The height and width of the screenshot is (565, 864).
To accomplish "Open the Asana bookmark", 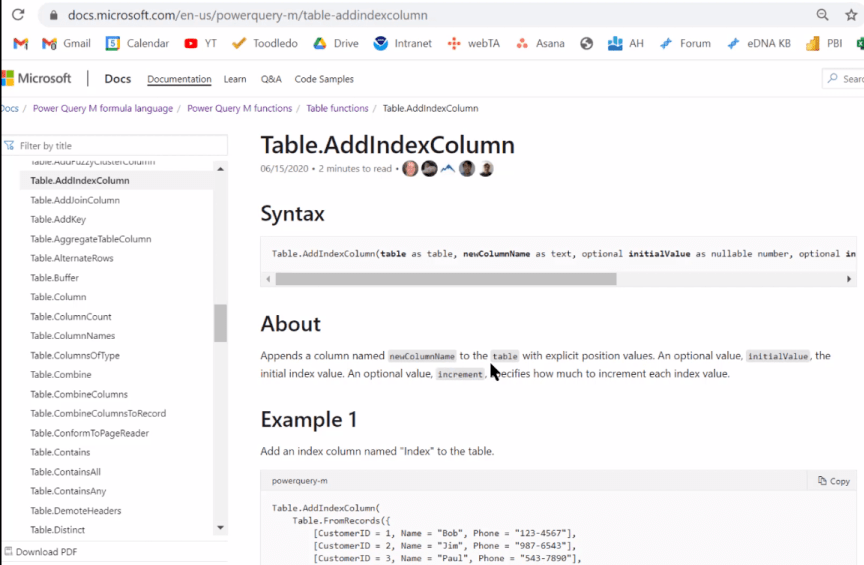I will point(540,44).
